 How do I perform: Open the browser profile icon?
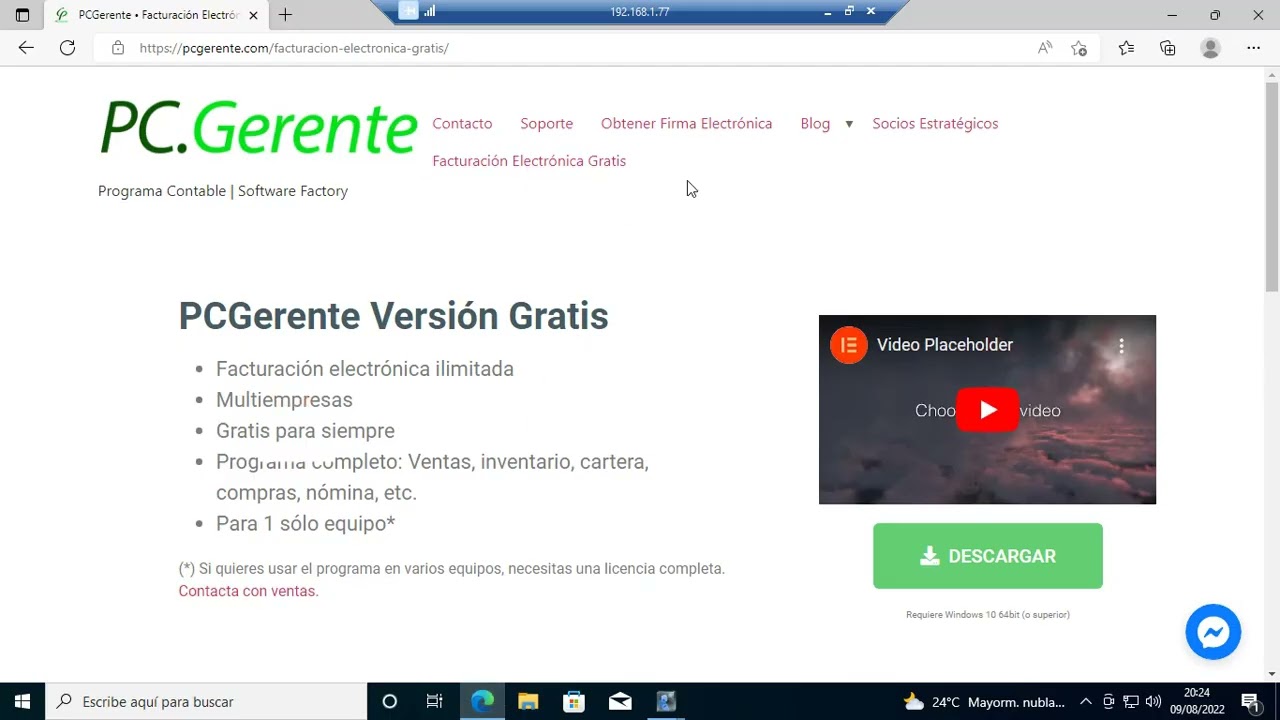click(x=1210, y=48)
